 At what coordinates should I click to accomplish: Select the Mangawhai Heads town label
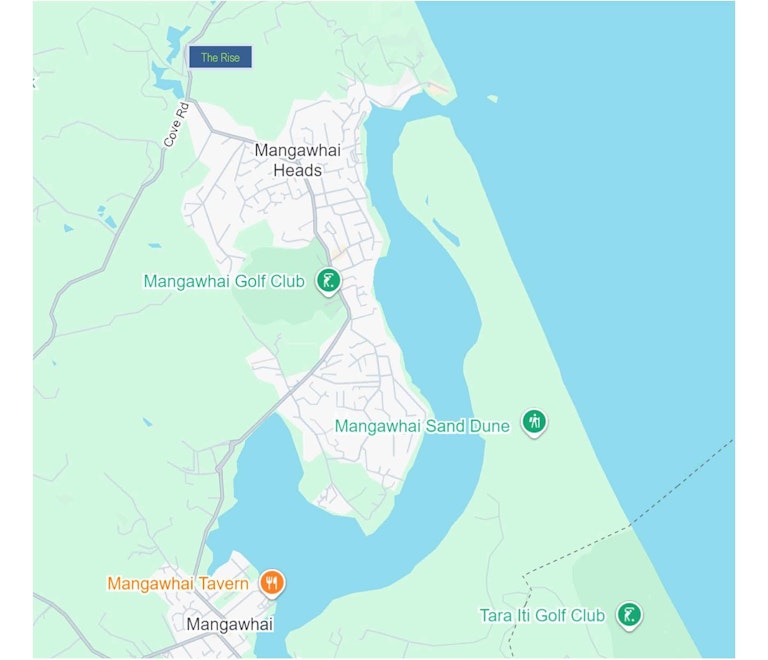tap(297, 160)
